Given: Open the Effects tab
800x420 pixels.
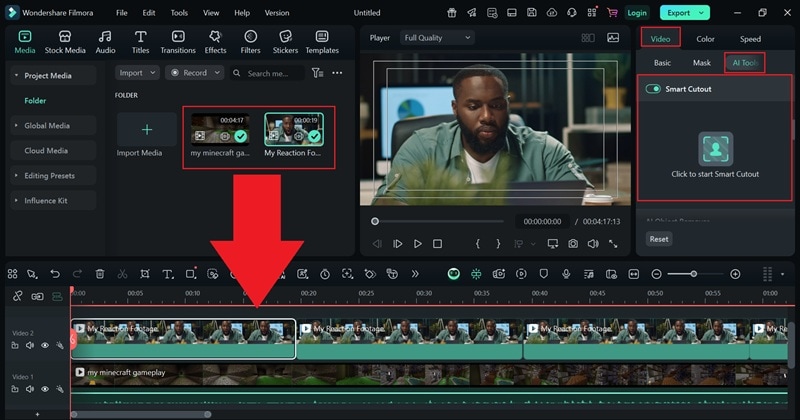Looking at the screenshot, I should point(215,42).
